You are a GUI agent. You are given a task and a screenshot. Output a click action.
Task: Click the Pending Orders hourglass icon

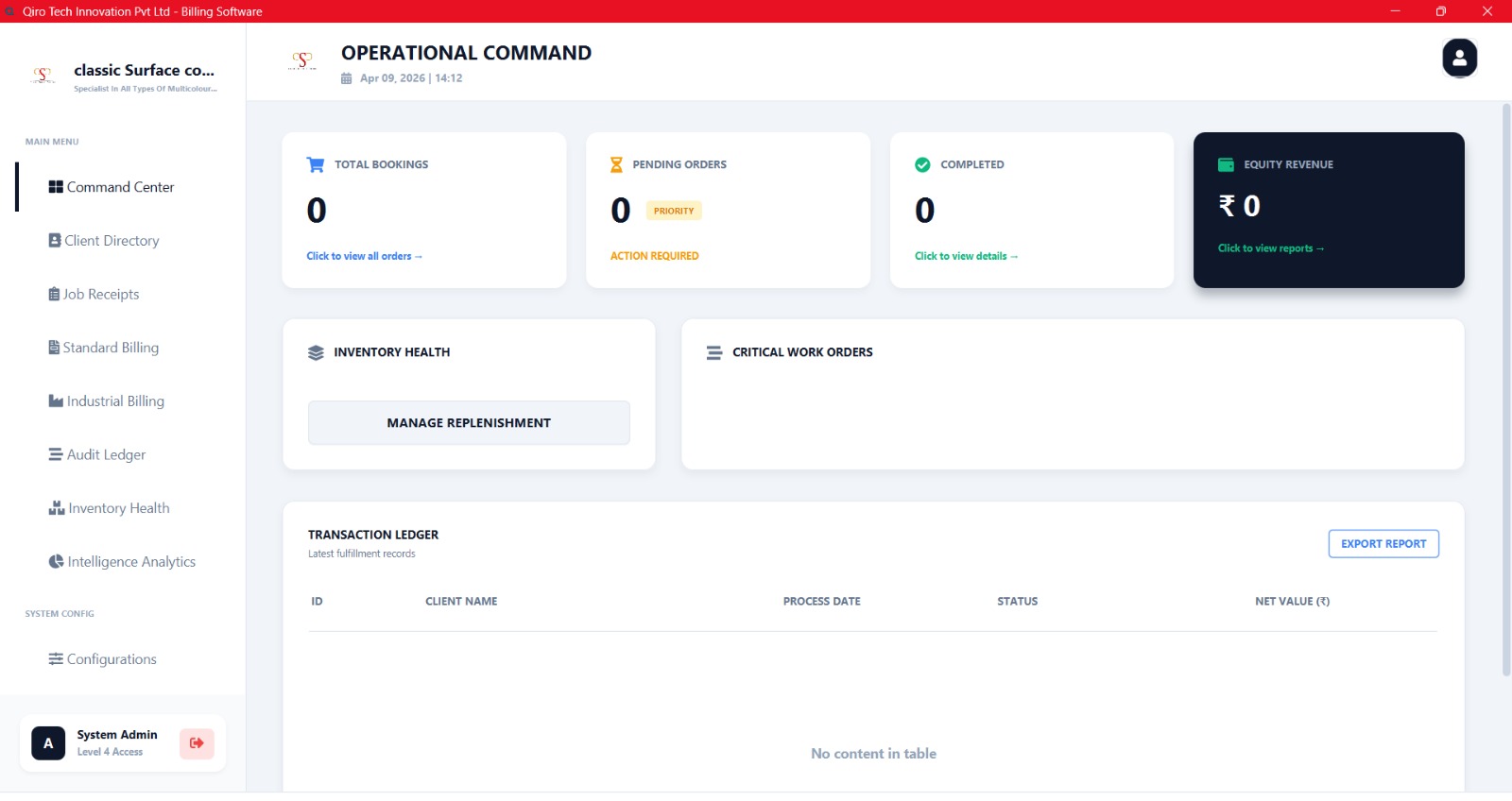(x=616, y=164)
